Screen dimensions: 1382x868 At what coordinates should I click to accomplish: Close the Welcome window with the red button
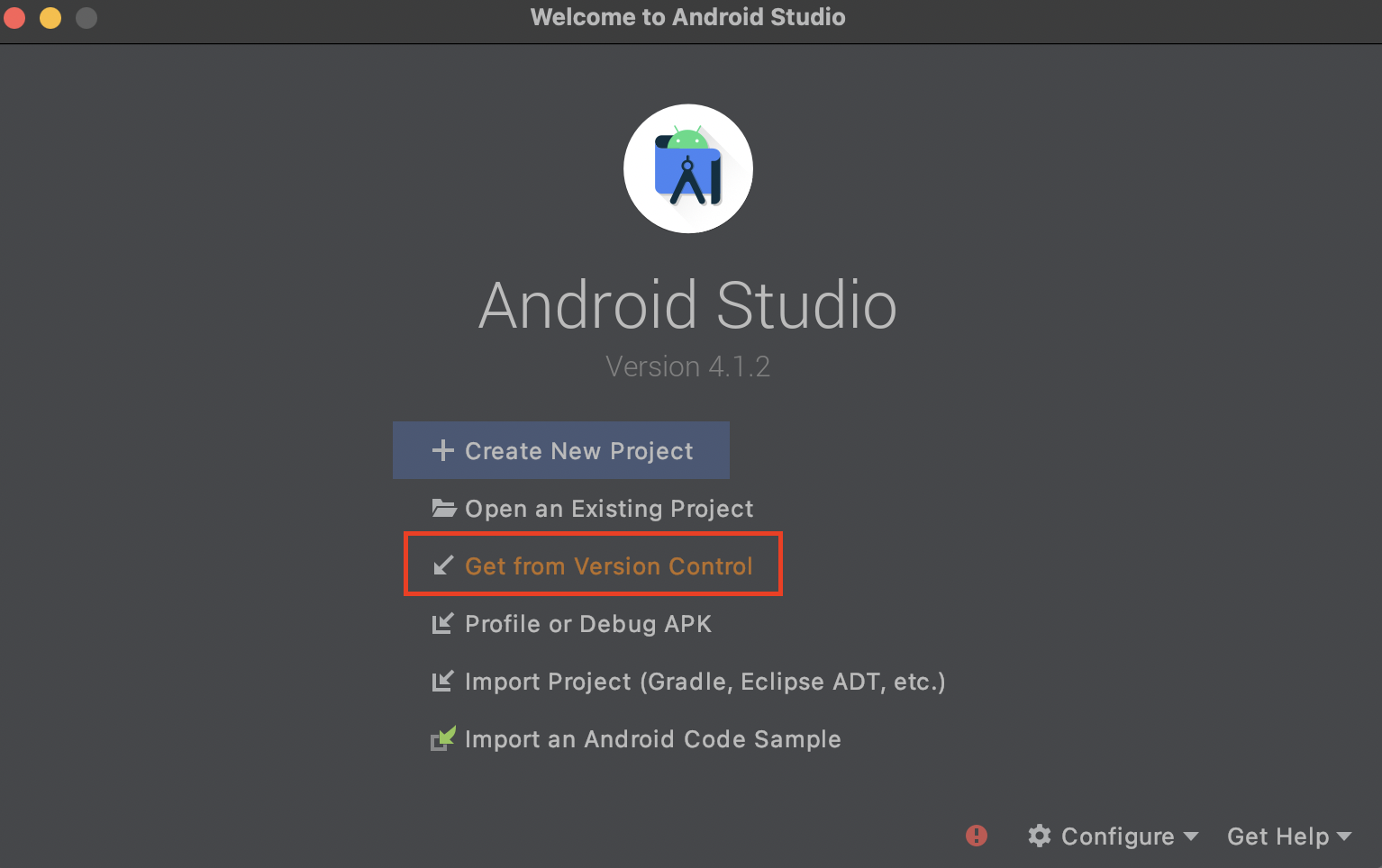coord(14,17)
